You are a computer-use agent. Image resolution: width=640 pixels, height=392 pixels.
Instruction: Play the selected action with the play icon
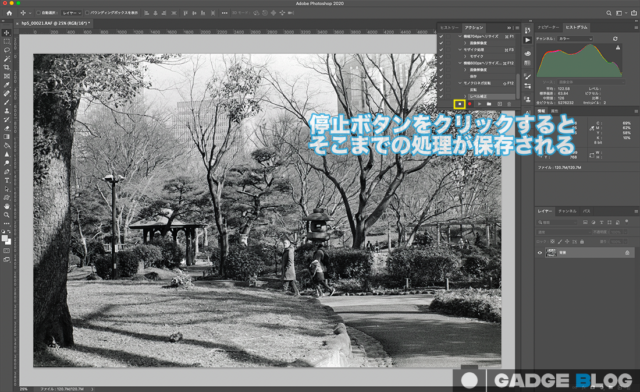pyautogui.click(x=479, y=104)
